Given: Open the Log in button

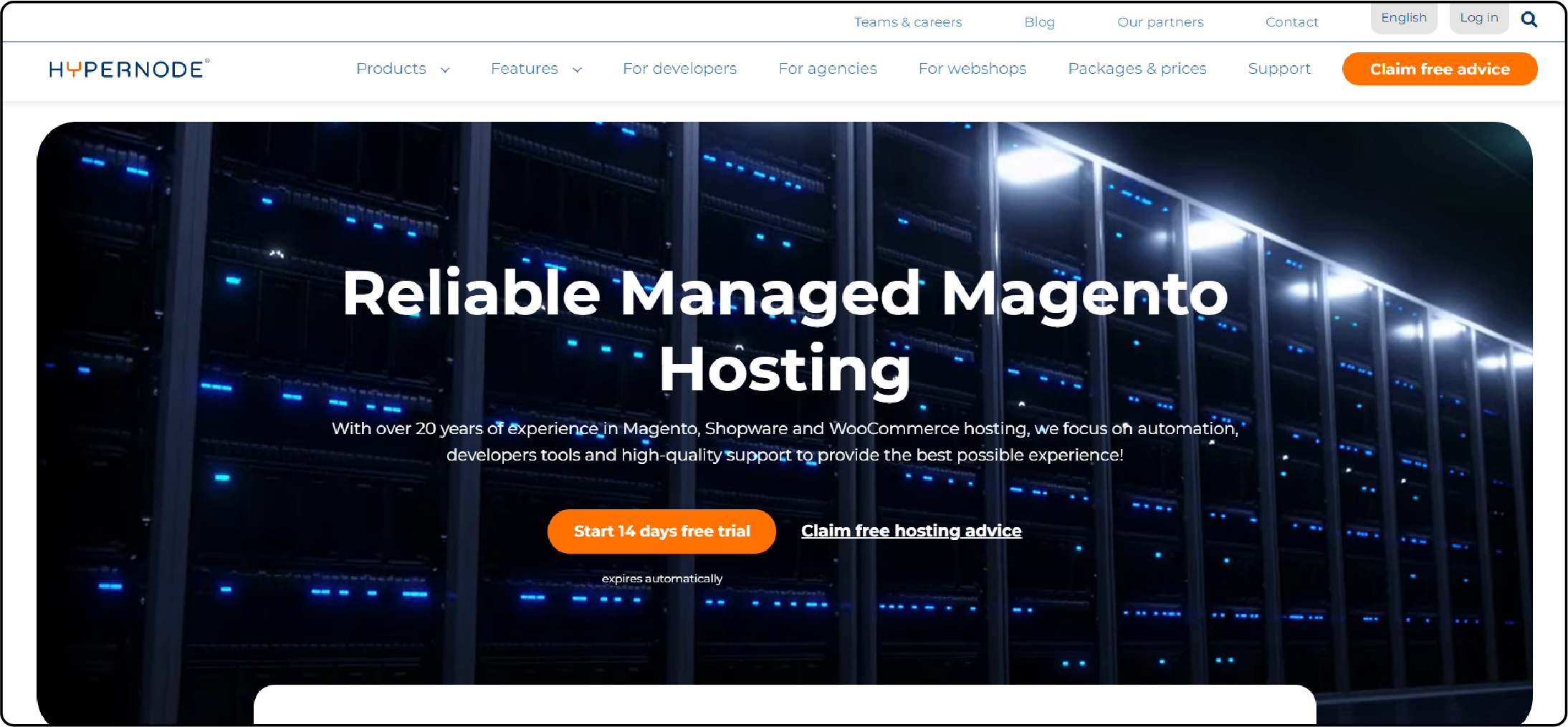Looking at the screenshot, I should 1479,18.
